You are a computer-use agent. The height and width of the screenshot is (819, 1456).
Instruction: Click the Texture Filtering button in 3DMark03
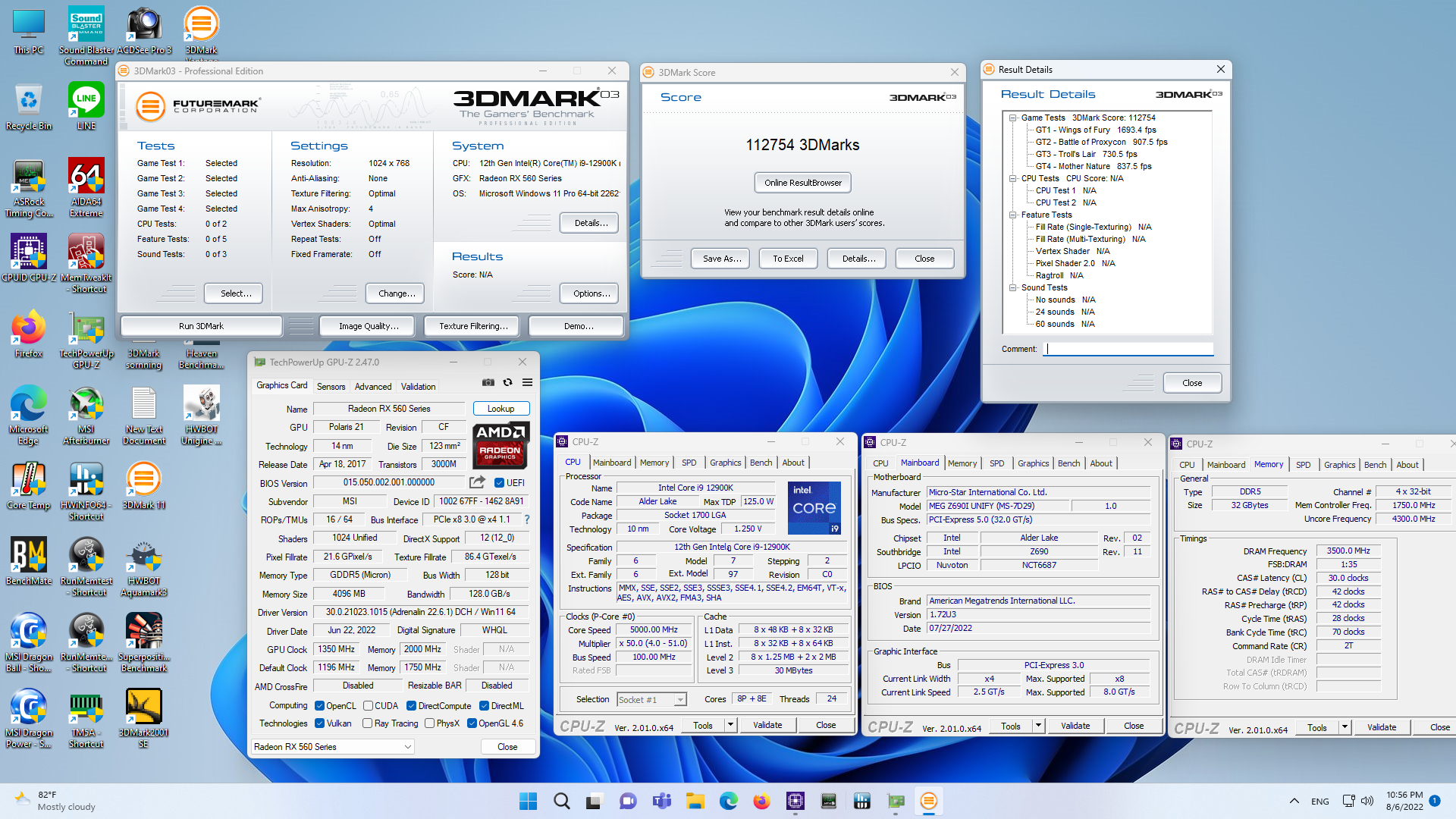tap(473, 326)
